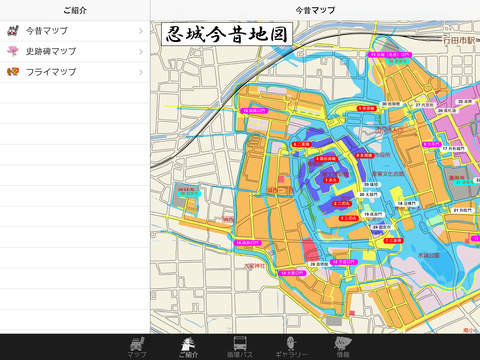The height and width of the screenshot is (360, 480).
Task: Expand the 史跡碑マップ row chevron
Action: point(141,52)
